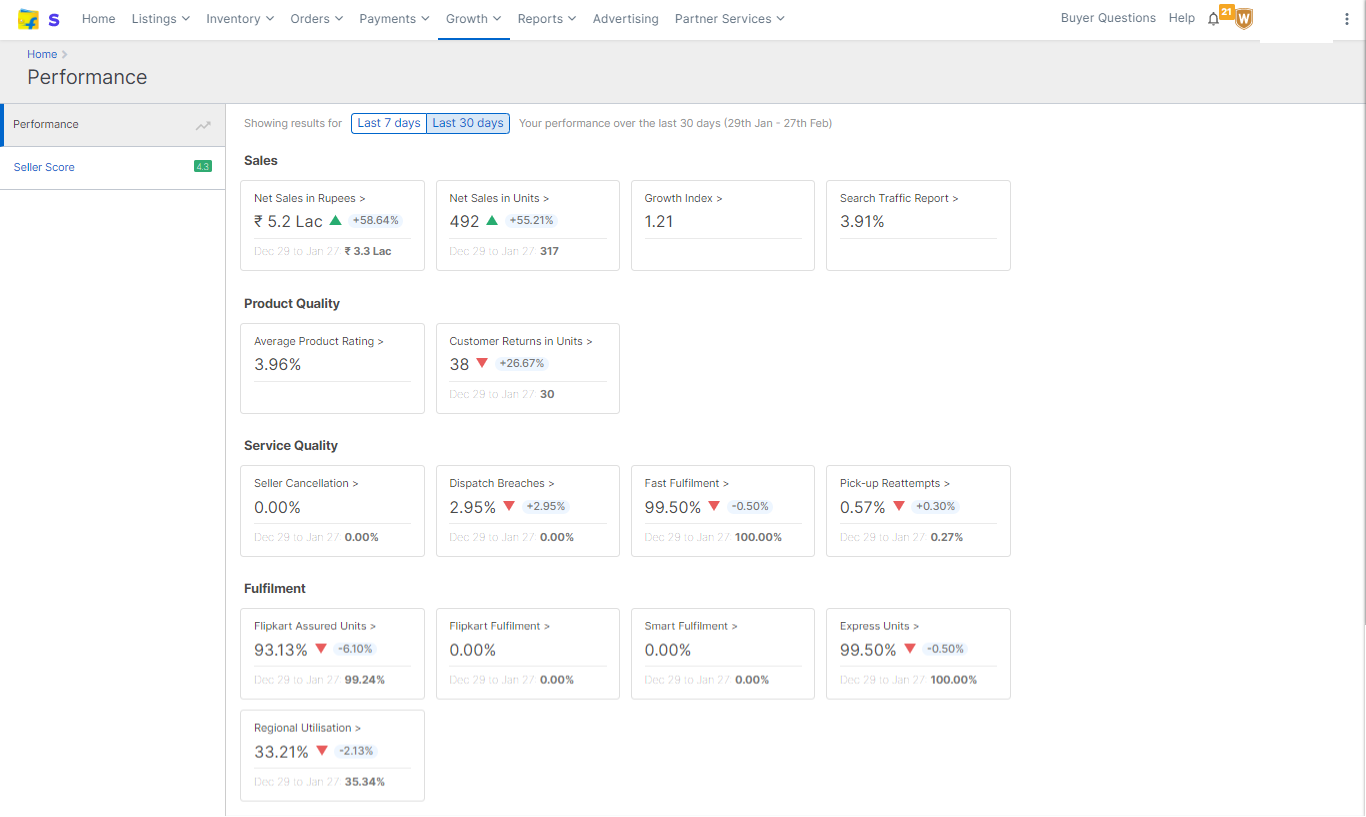Open Buyer Questions in the top bar
The width and height of the screenshot is (1366, 817).
(1108, 18)
